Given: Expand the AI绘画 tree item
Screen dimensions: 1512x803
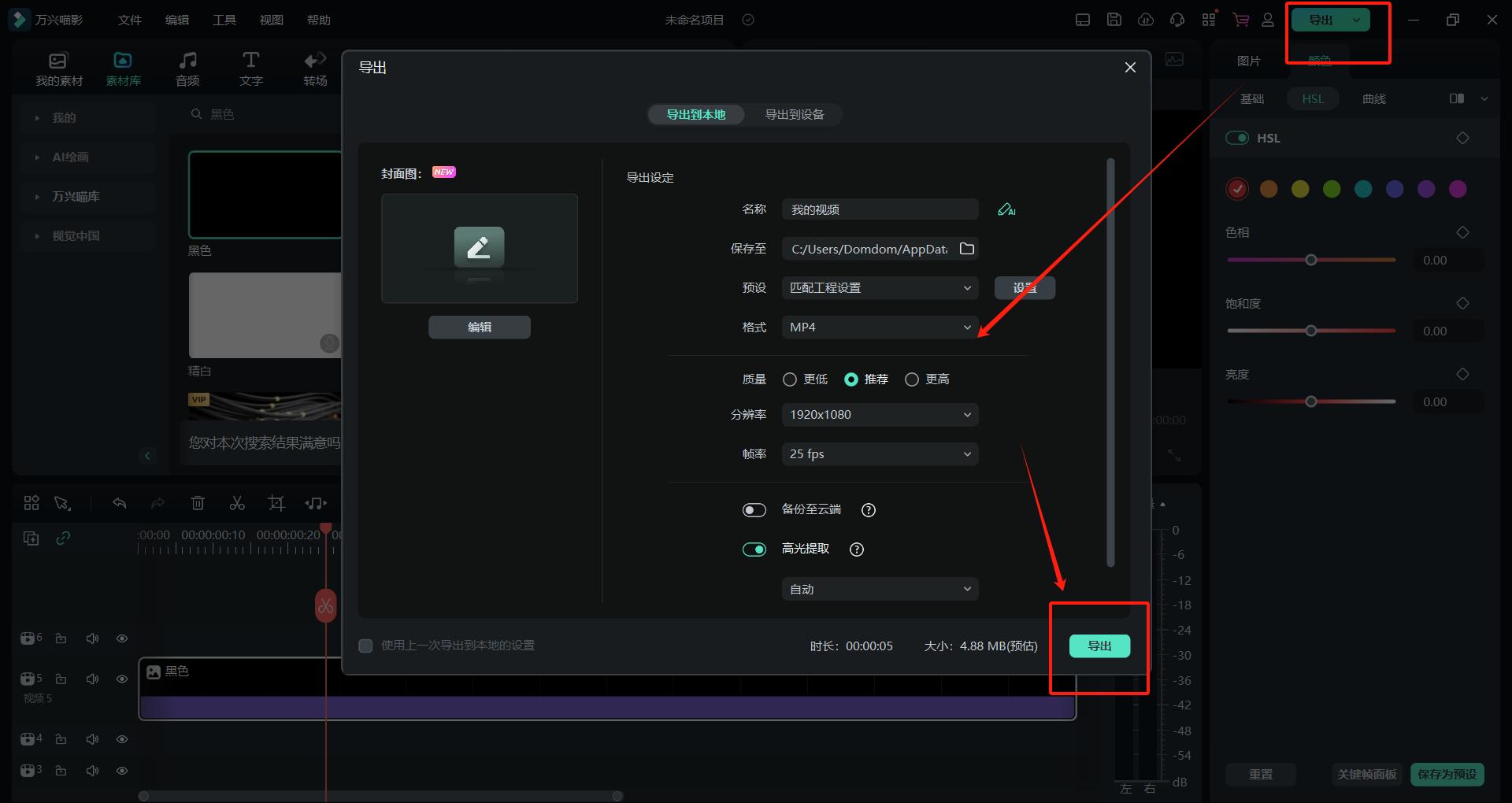Looking at the screenshot, I should (x=37, y=157).
